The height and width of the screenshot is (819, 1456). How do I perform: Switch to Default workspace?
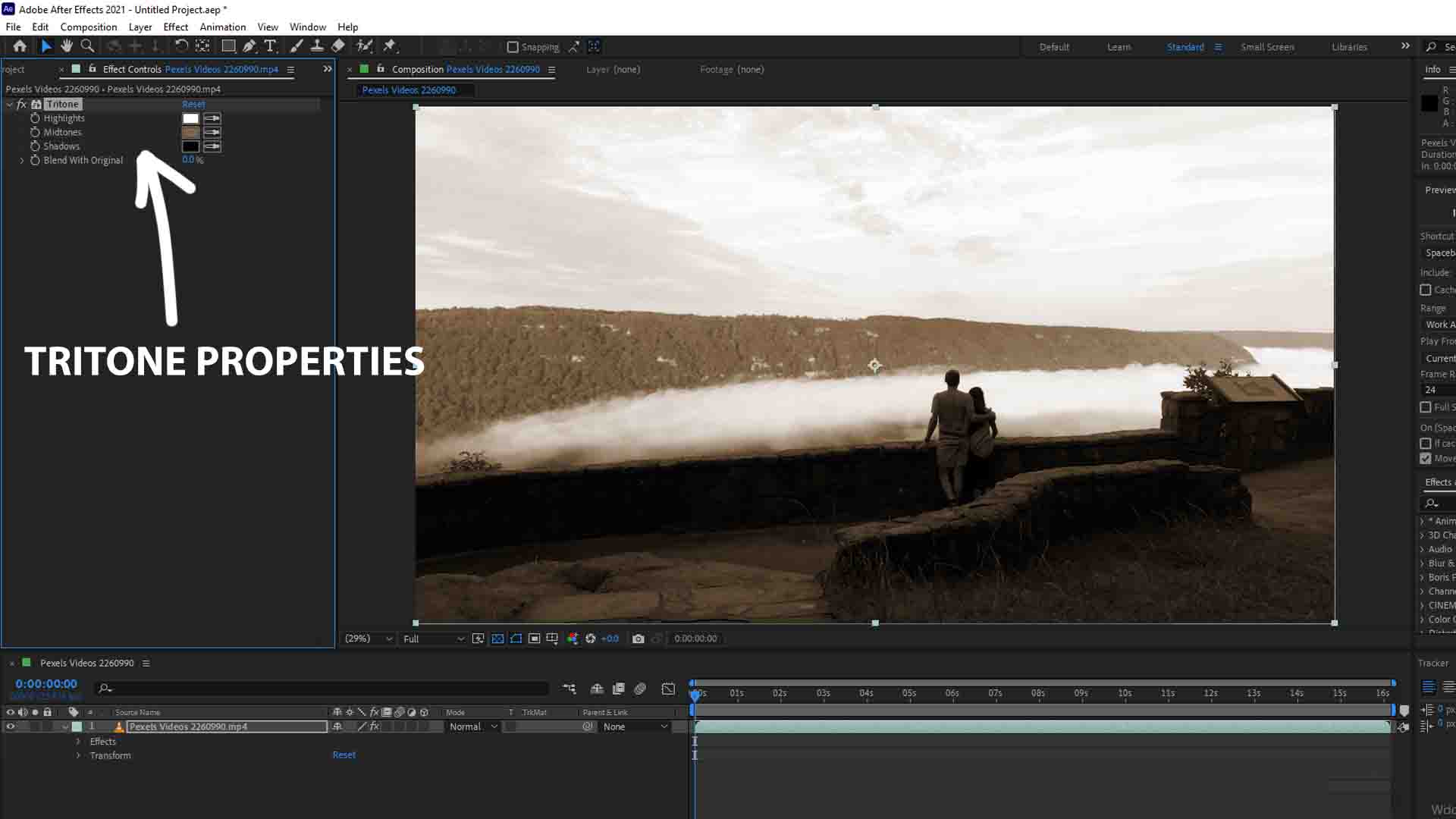[1054, 47]
